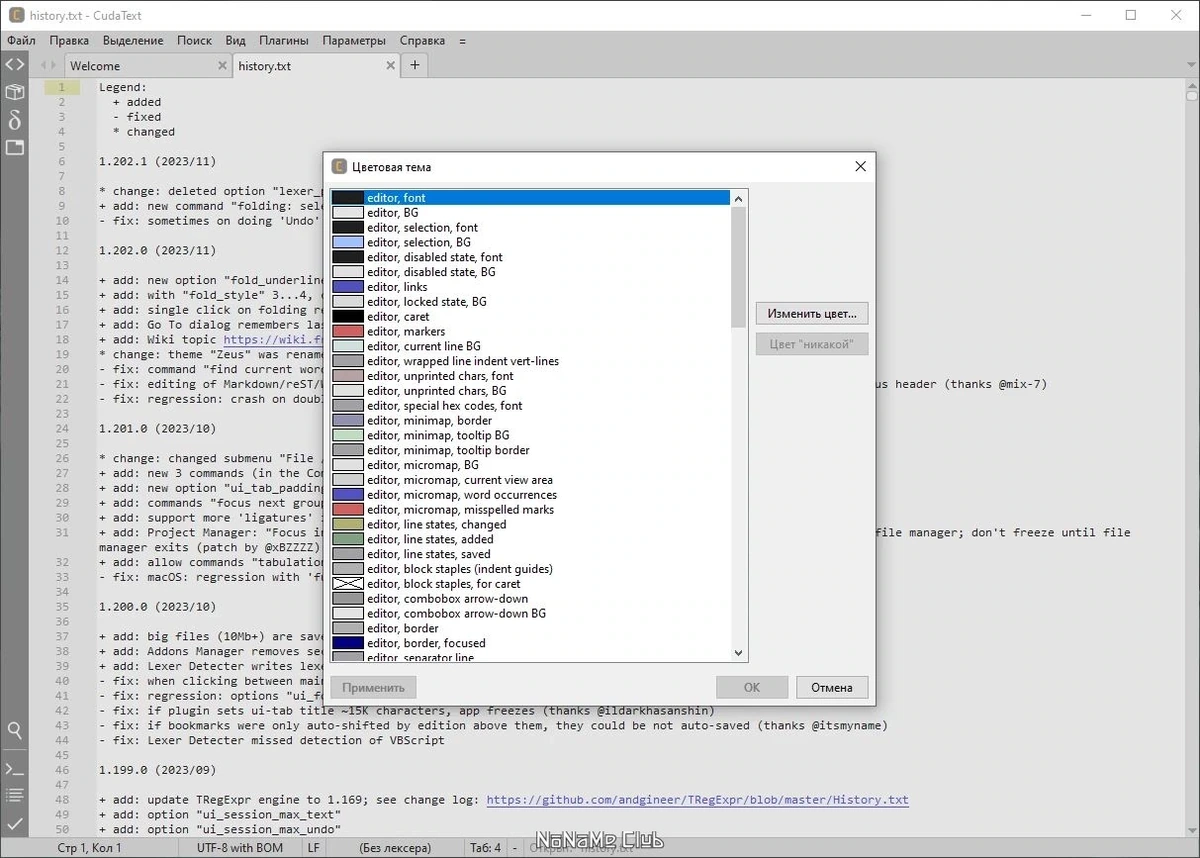The width and height of the screenshot is (1200, 858).
Task: Open the tab list dropdown arrow at top right
Action: click(x=1192, y=66)
